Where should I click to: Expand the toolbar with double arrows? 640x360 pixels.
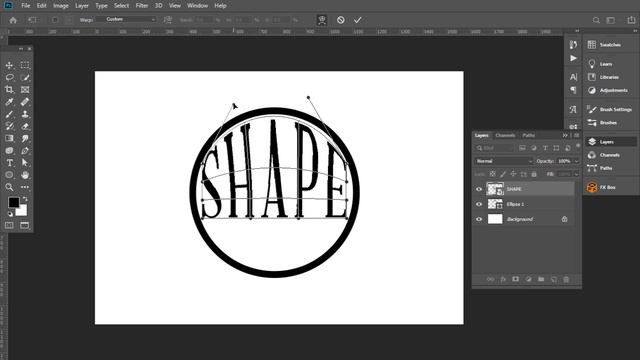point(21,49)
